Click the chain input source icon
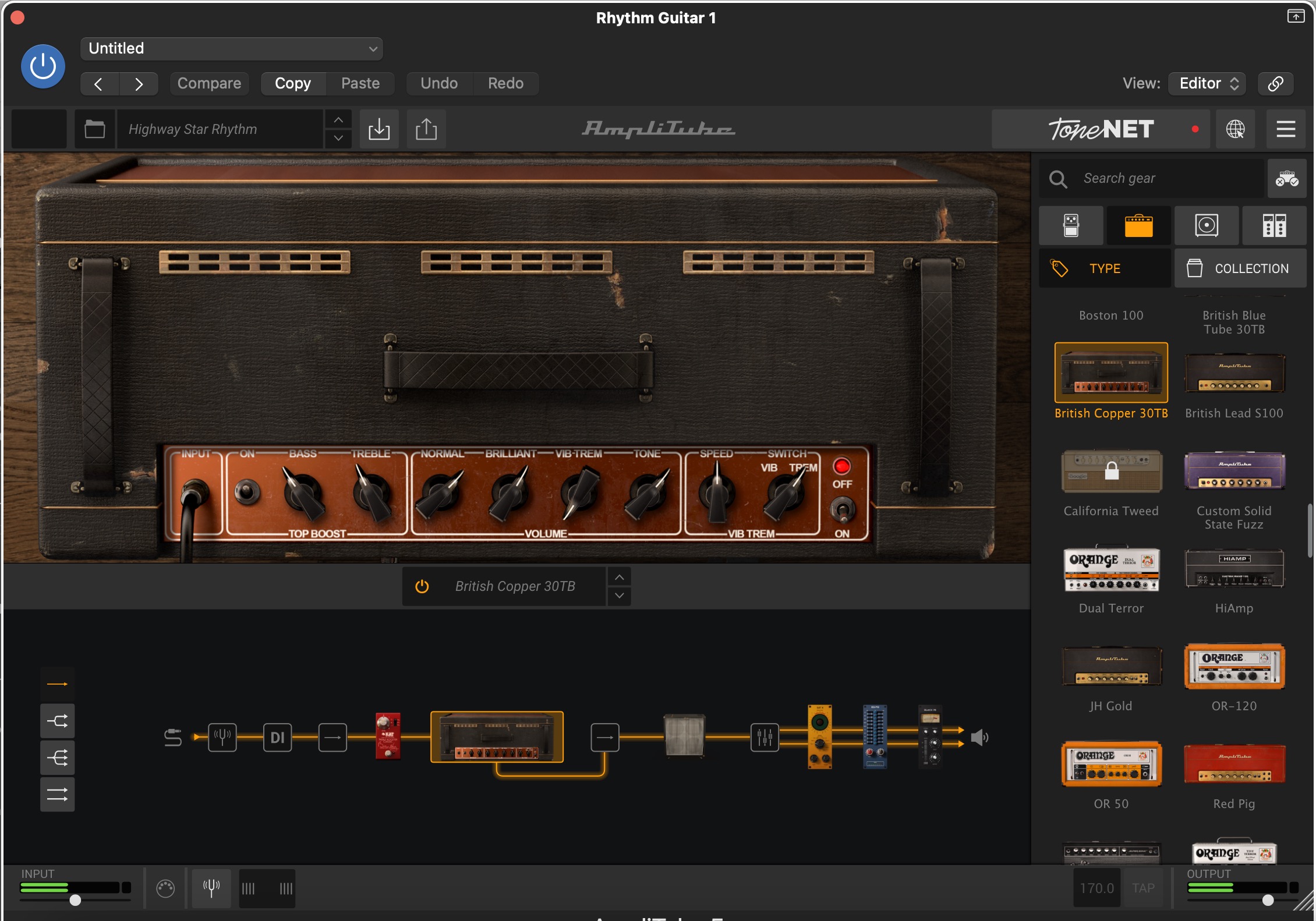Image resolution: width=1316 pixels, height=921 pixels. 173,737
